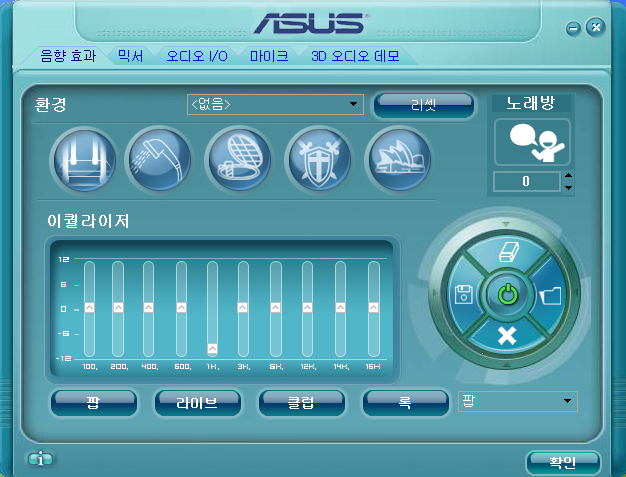Open the equalizer preset 팝 dropdown
626x477 pixels.
tap(517, 401)
